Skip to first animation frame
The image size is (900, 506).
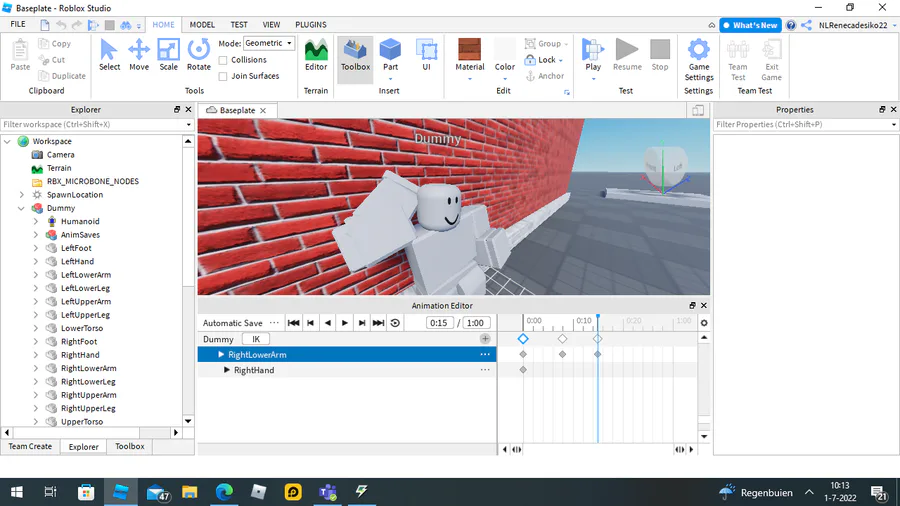pyautogui.click(x=293, y=323)
